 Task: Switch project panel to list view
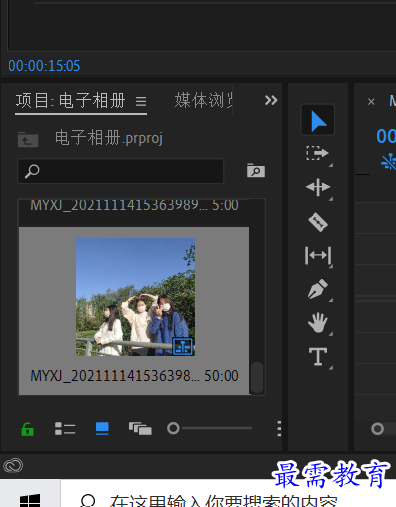tap(65, 429)
